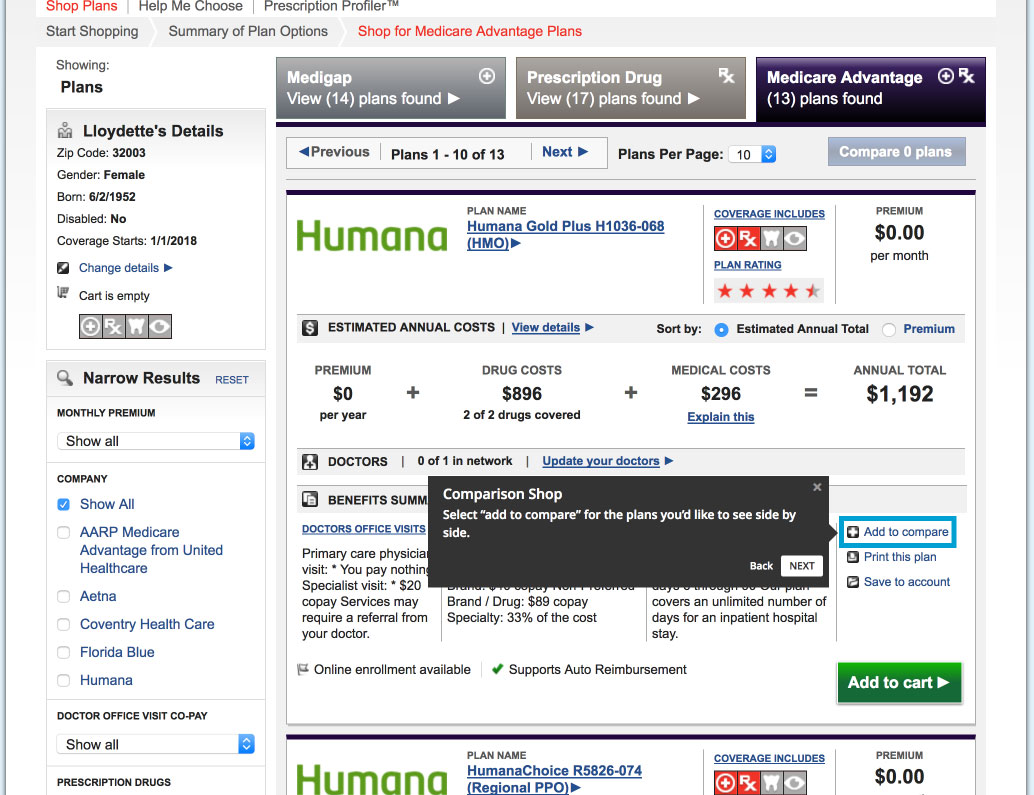Screen dimensions: 1034x795
Task: Open the Medigap plans tab
Action: coord(391,88)
